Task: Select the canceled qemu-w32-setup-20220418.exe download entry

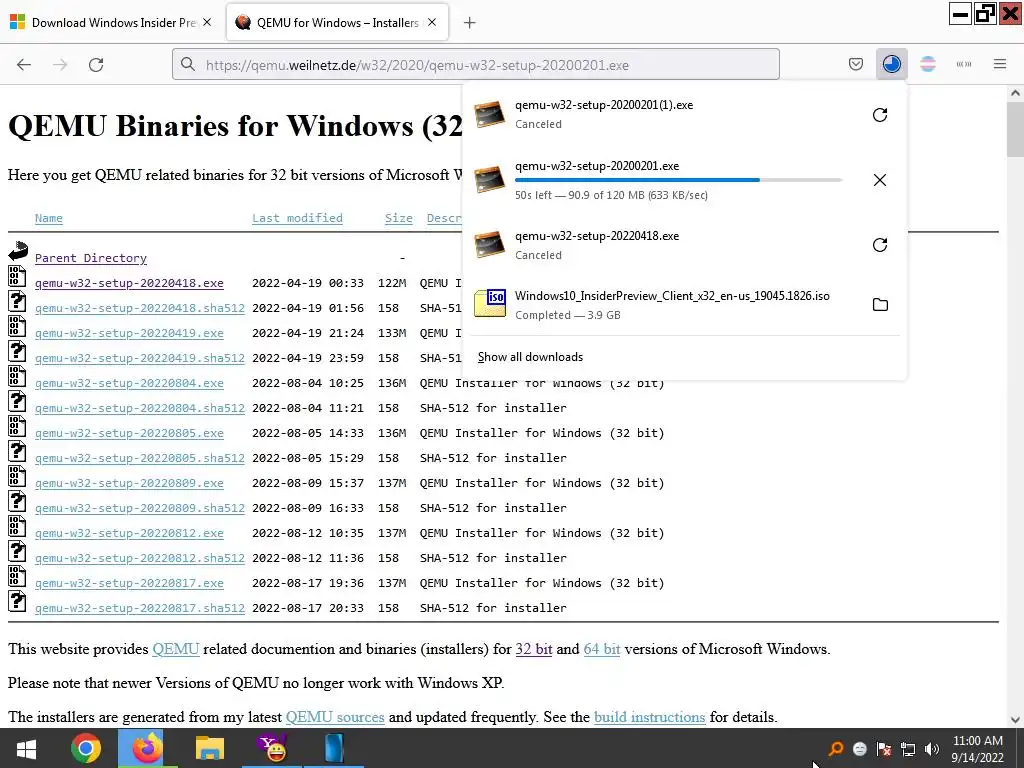Action: pos(684,245)
